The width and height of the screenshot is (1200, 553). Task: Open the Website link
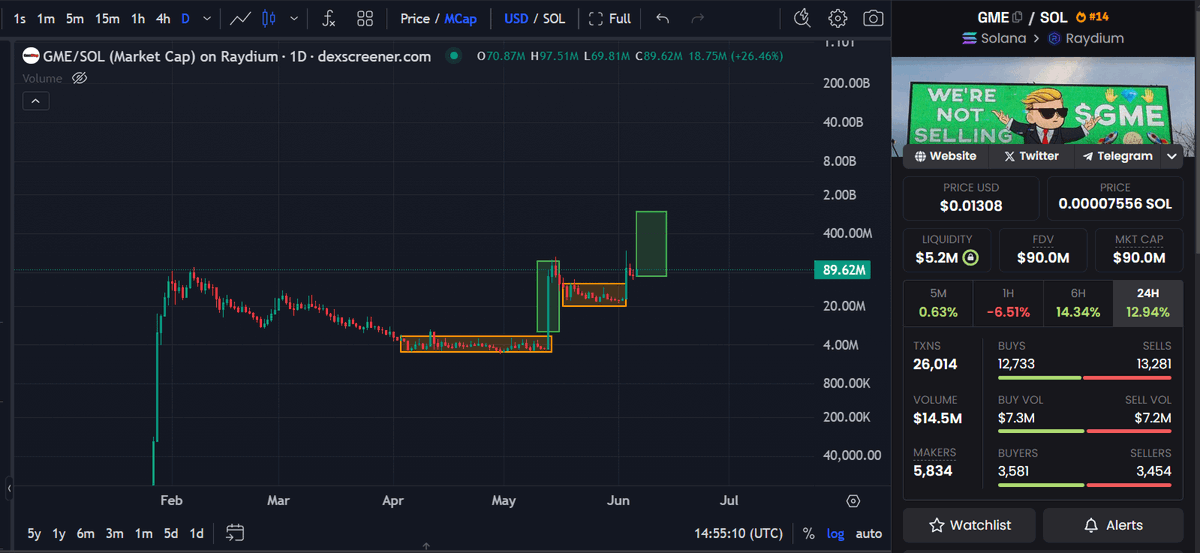tap(946, 156)
